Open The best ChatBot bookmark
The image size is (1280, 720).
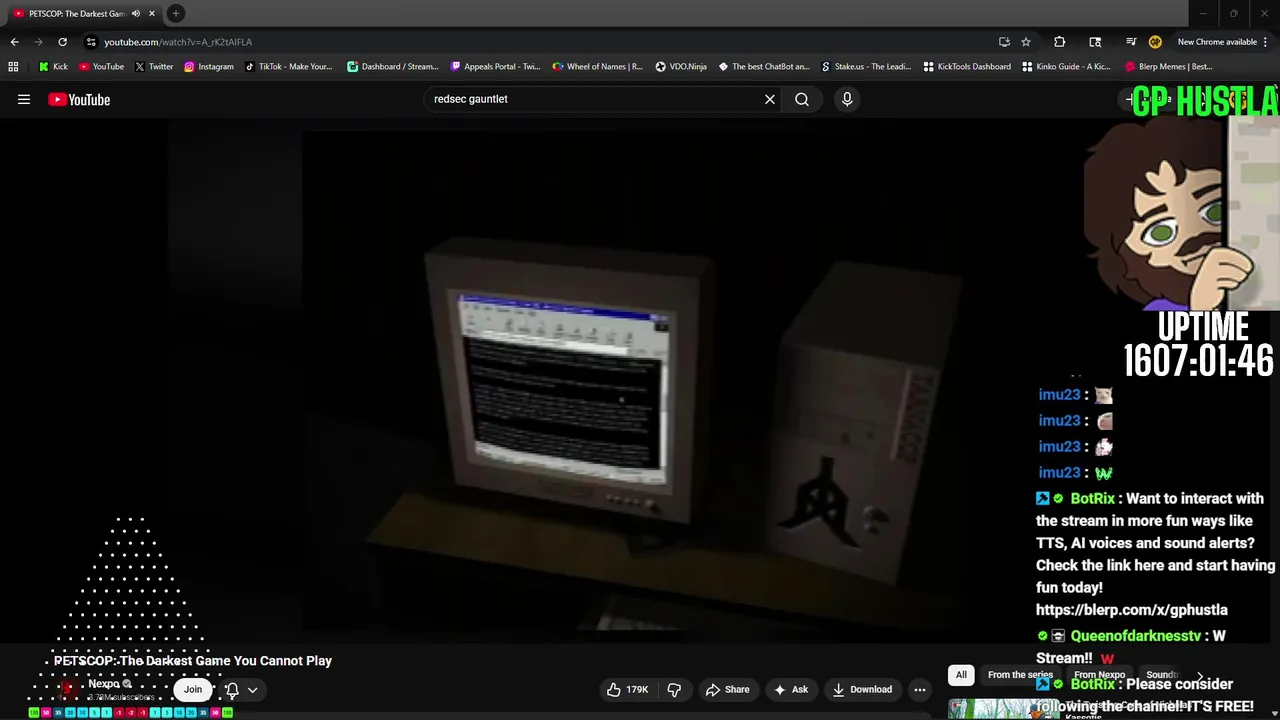764,67
